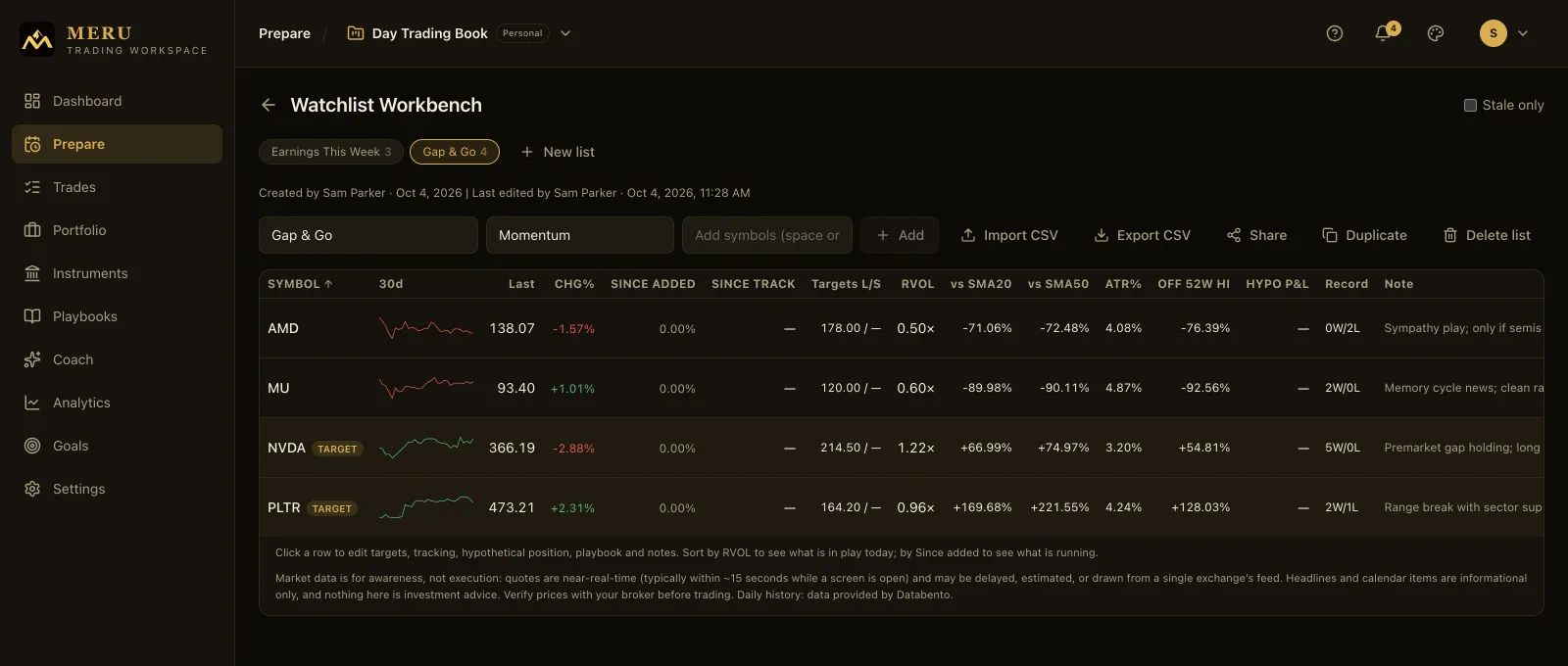Screen dimensions: 1568x666
Task: Open the Coach section
Action: click(117, 359)
